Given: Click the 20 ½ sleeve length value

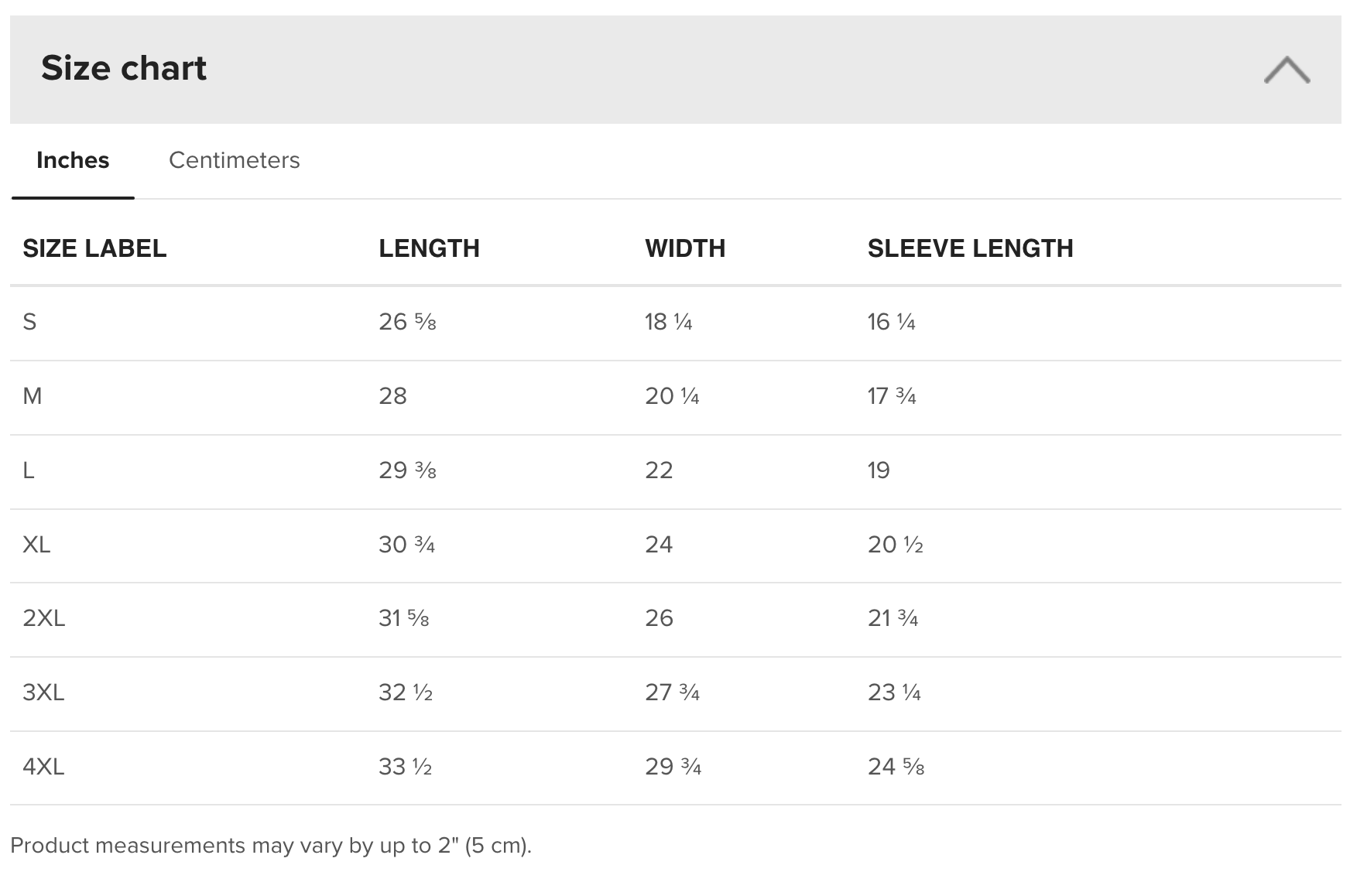Looking at the screenshot, I should [895, 545].
